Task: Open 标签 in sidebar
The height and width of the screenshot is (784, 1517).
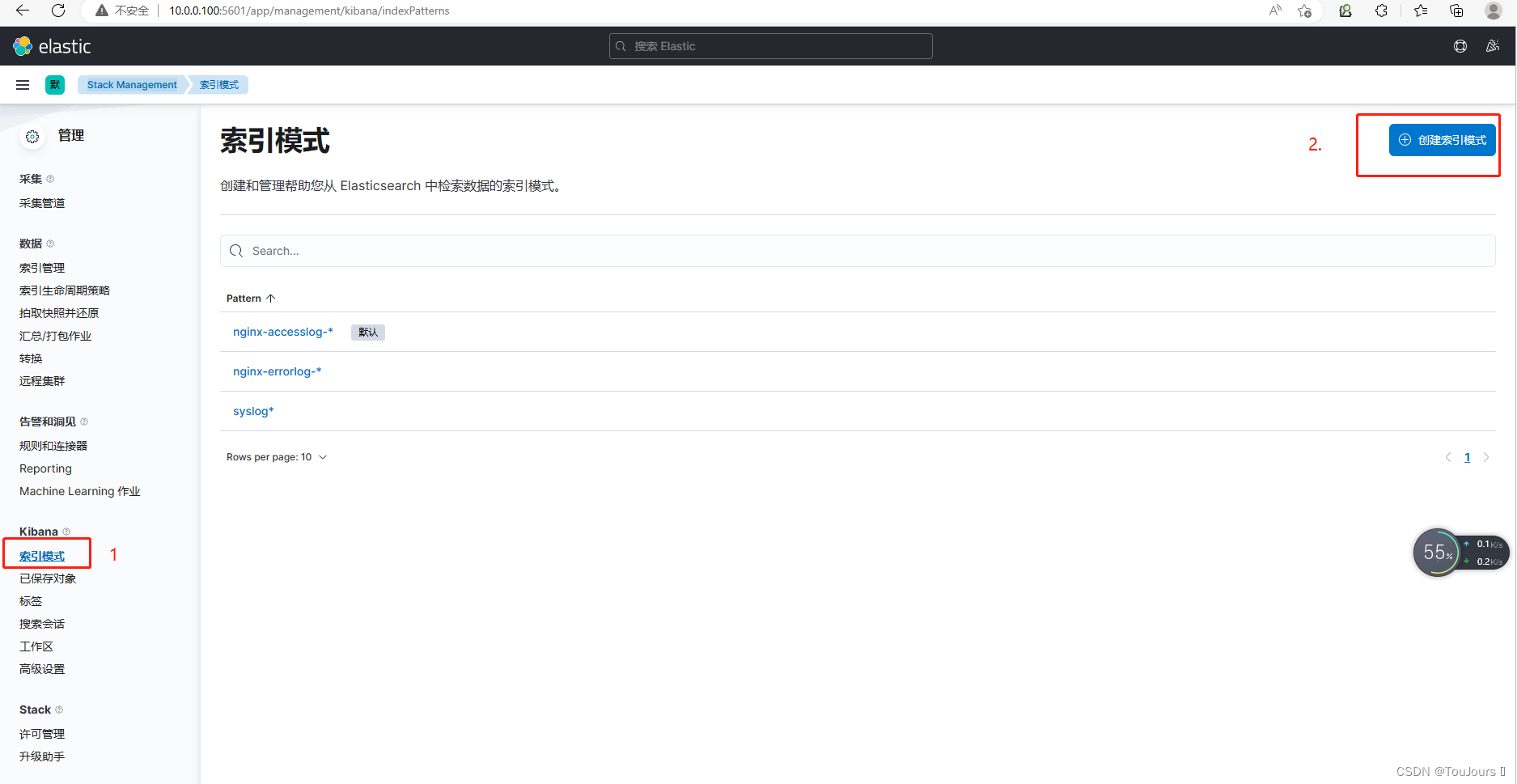Action: pos(31,601)
